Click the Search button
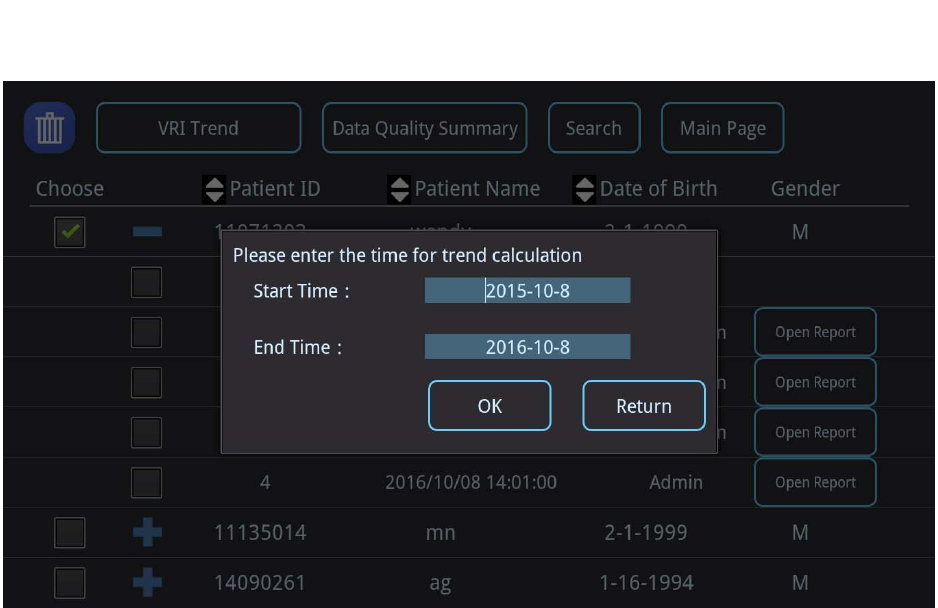Viewport: 938px width, 608px height. point(594,128)
